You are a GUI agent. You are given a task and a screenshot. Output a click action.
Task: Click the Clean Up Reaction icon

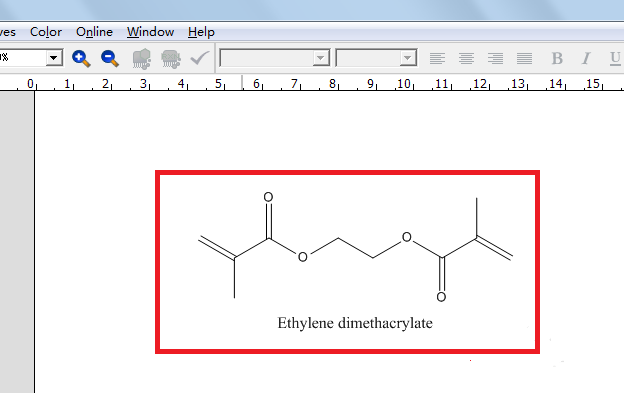click(171, 59)
